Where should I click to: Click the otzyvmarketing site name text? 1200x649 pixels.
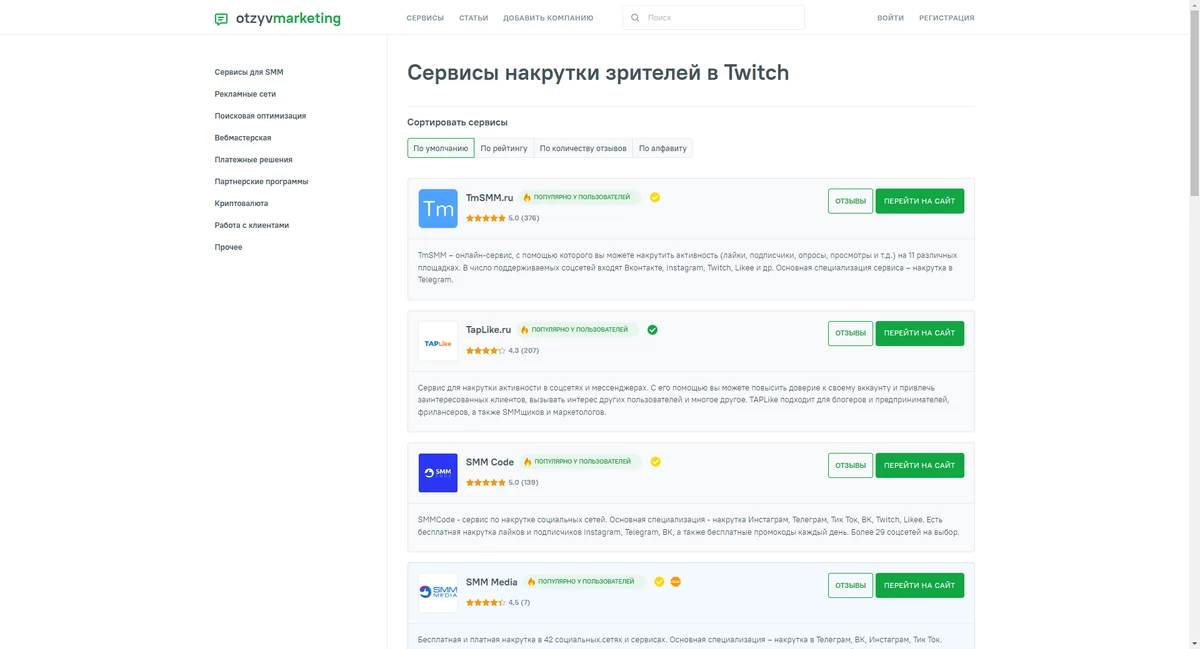[x=288, y=18]
